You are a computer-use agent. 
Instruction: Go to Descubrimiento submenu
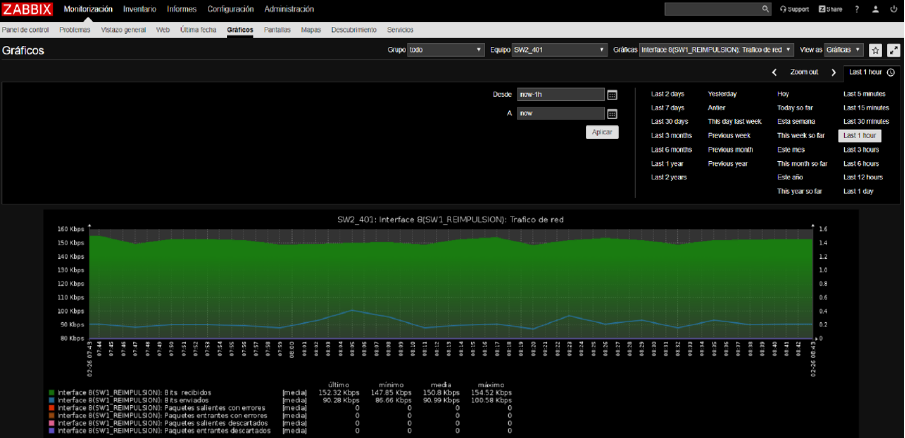click(x=354, y=30)
